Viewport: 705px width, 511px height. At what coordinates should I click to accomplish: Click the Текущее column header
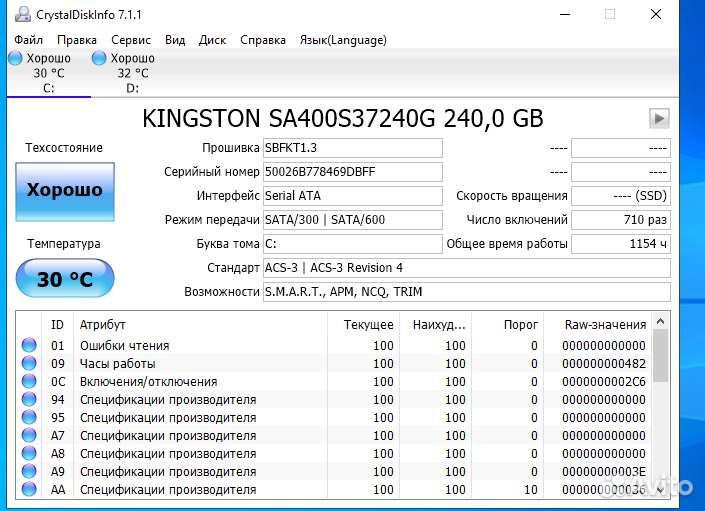(363, 324)
